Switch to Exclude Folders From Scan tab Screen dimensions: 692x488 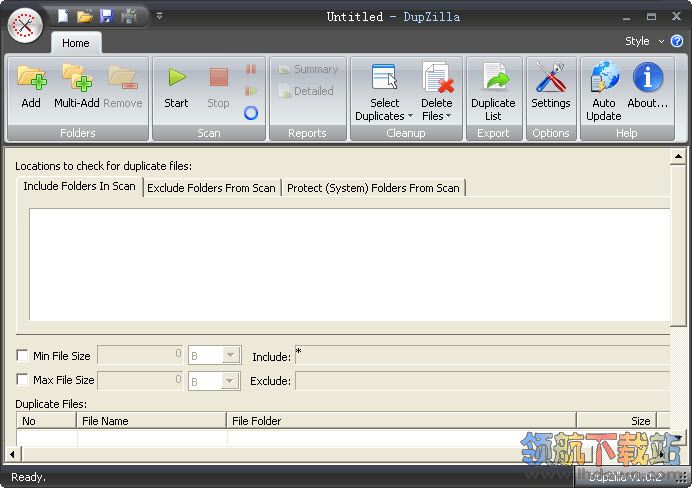(211, 188)
